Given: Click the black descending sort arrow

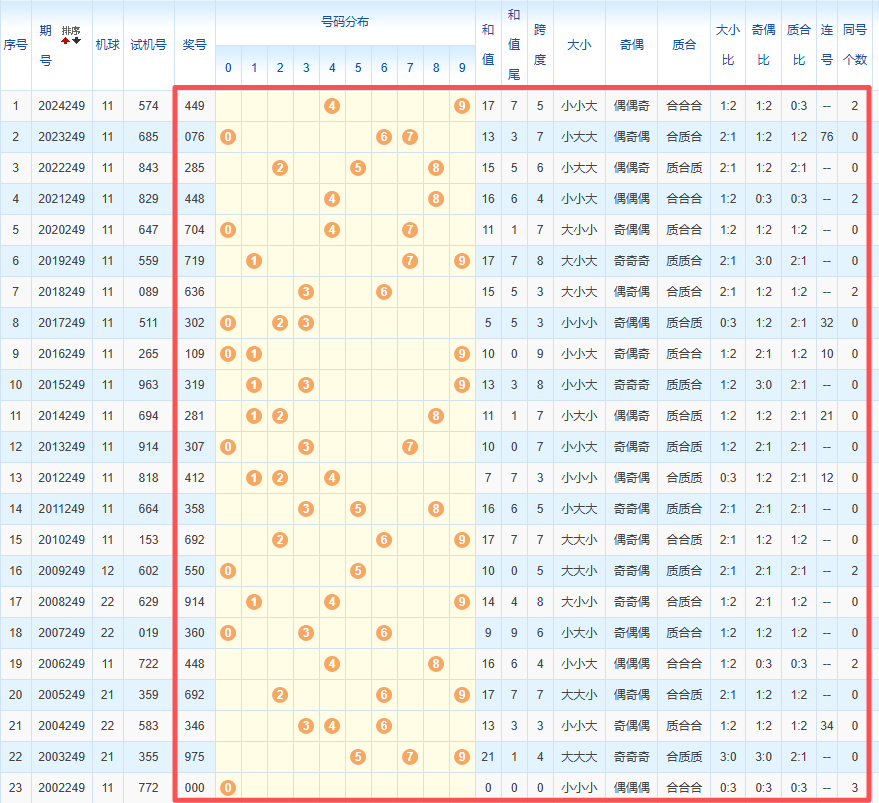Looking at the screenshot, I should [76, 40].
